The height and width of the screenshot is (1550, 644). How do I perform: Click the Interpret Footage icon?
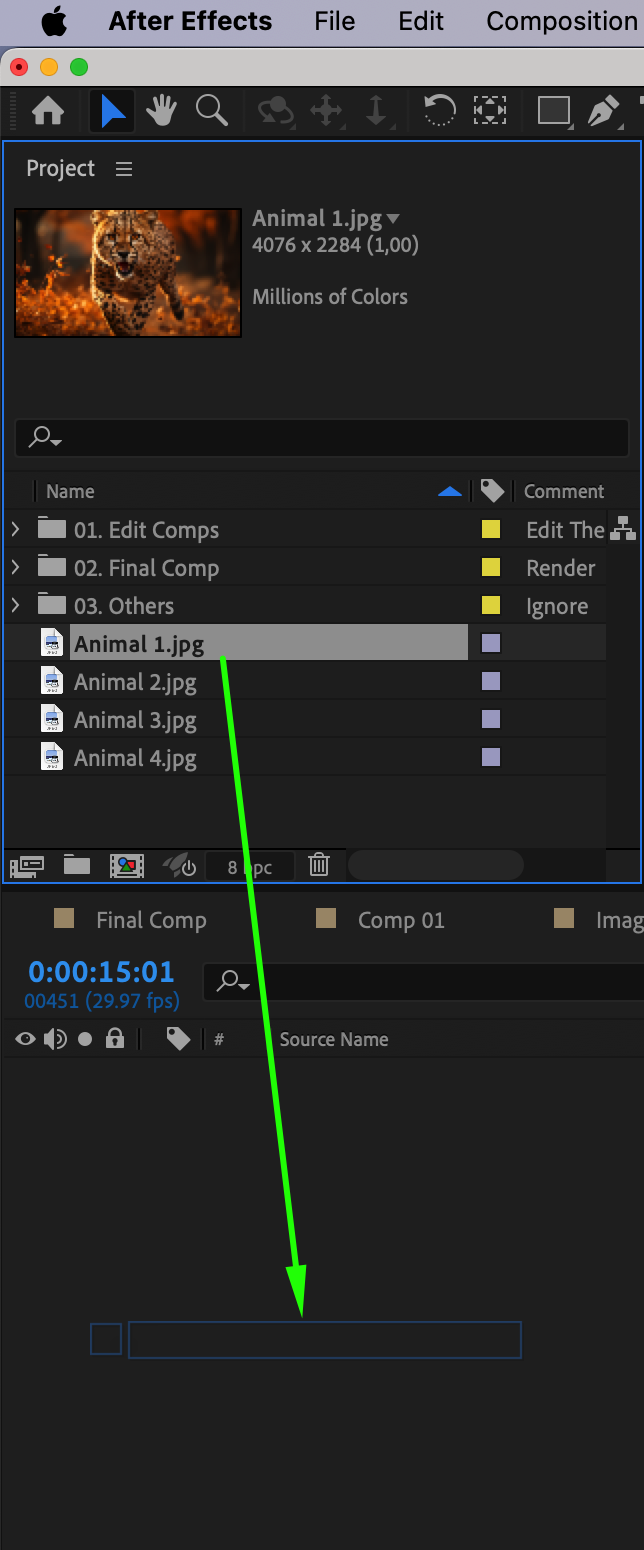27,866
